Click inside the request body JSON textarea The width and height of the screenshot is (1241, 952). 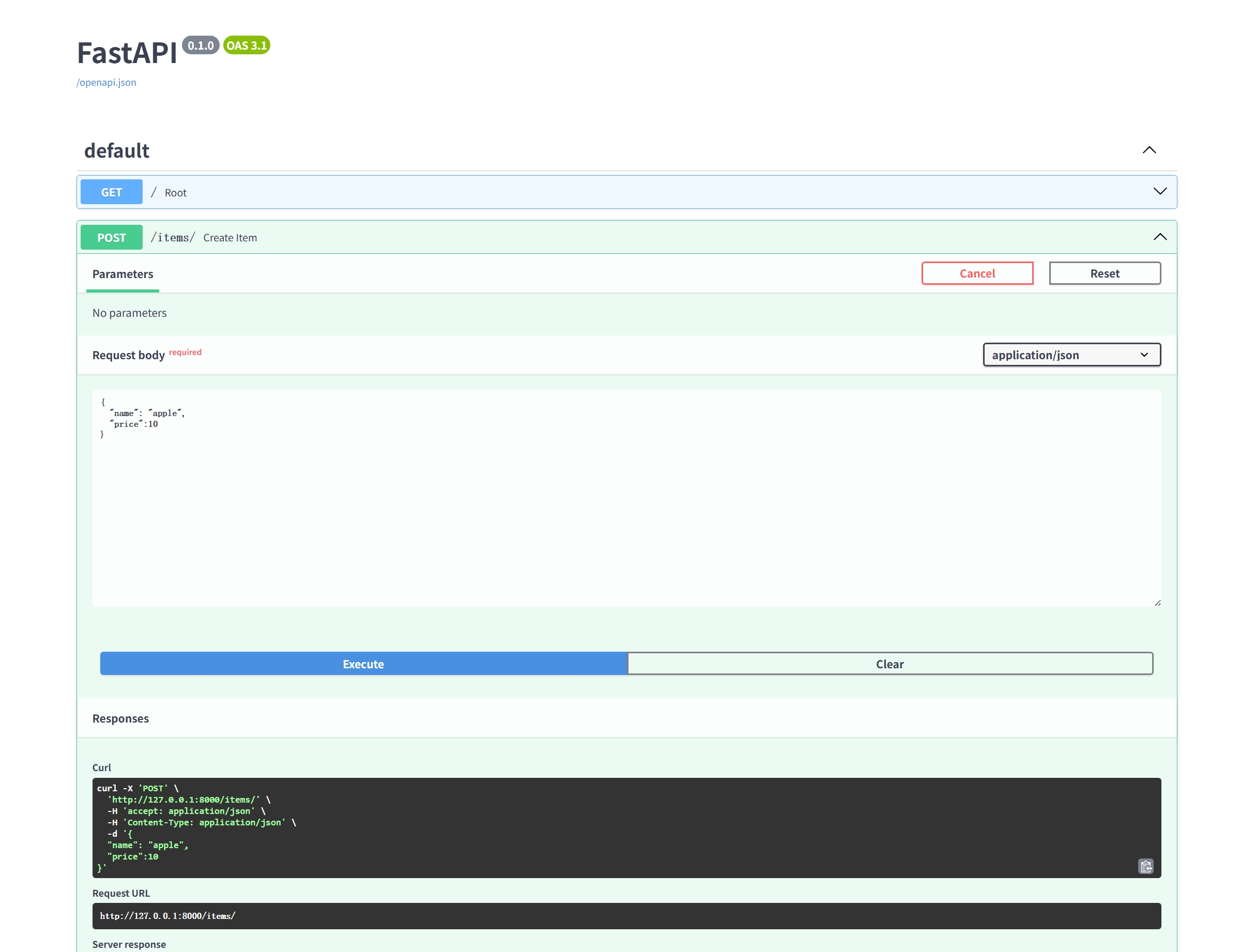[626, 498]
